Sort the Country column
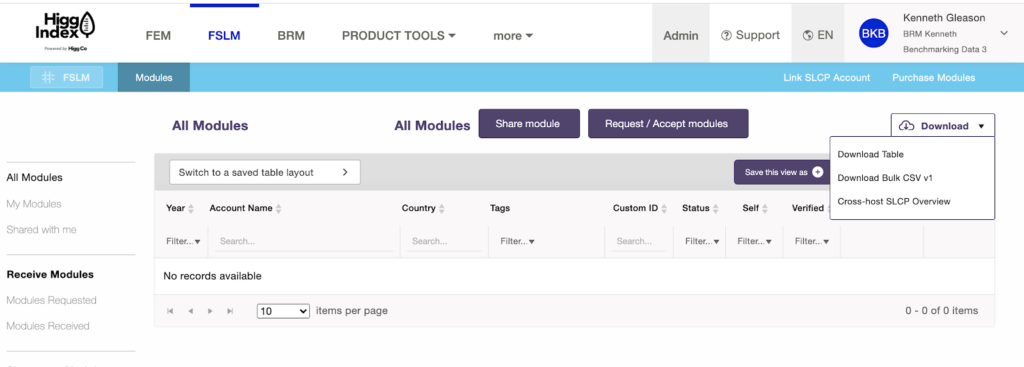The width and height of the screenshot is (1024, 367). click(441, 209)
